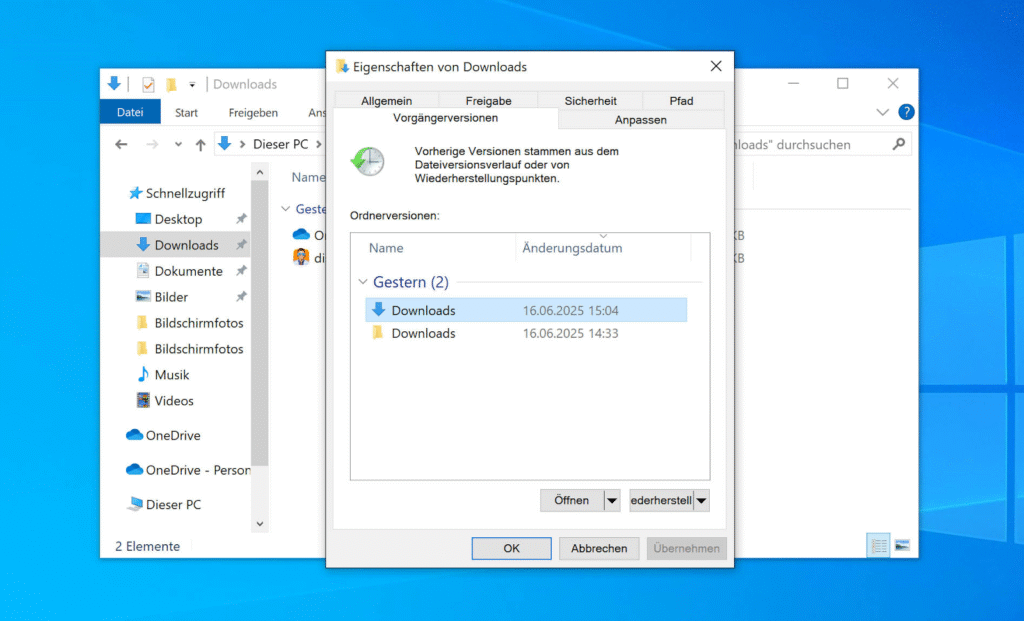
Task: Switch to details view icon
Action: tap(879, 545)
